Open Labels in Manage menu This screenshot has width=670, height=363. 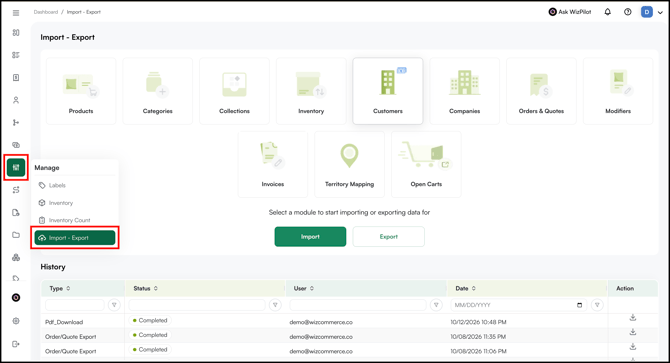point(75,185)
